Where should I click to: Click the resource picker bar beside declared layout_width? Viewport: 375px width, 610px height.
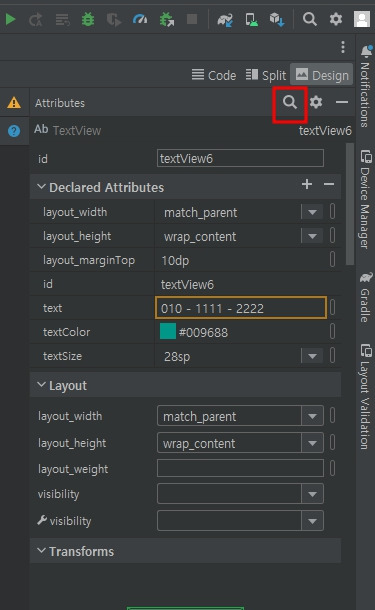(x=333, y=212)
